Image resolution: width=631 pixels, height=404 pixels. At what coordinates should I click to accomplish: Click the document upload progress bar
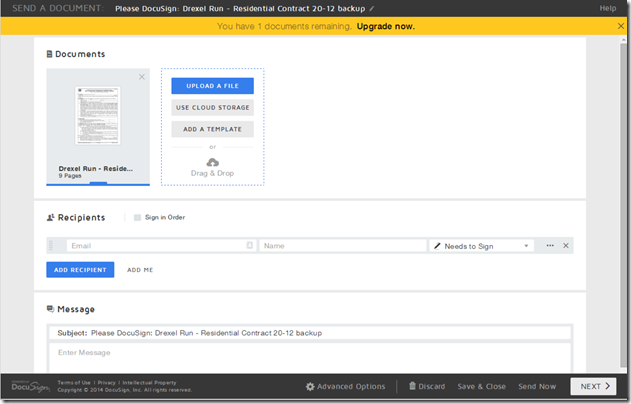pos(98,184)
